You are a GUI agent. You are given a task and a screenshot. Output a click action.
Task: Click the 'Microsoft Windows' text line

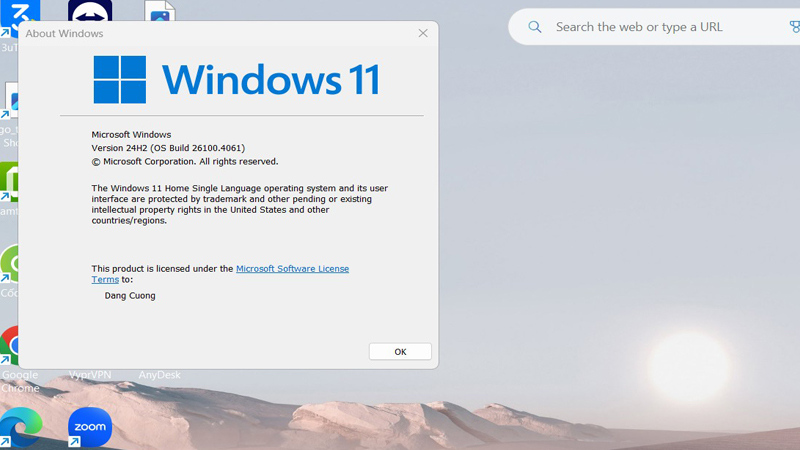(x=131, y=135)
